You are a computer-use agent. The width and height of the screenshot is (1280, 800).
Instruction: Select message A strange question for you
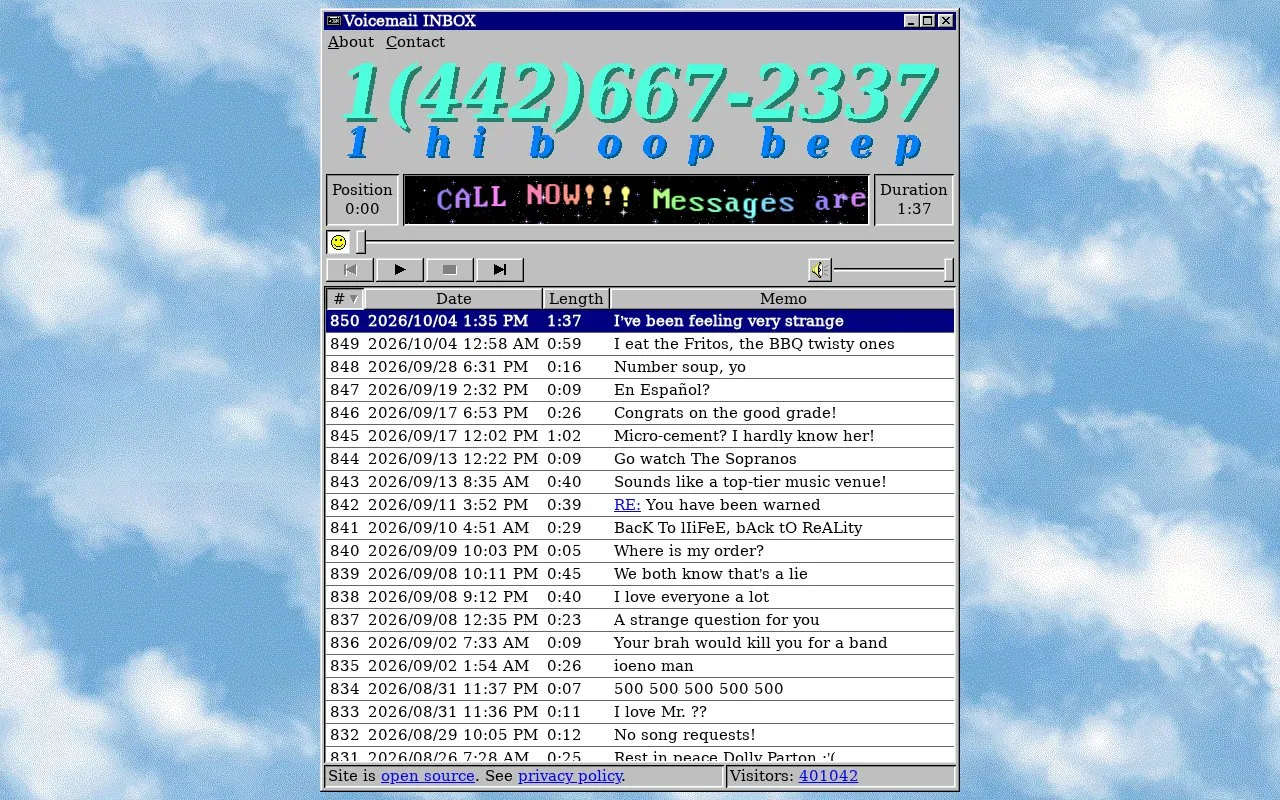(640, 620)
